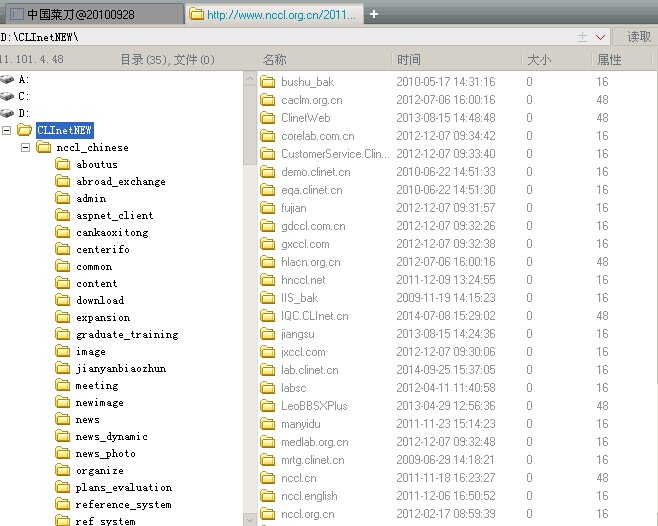Select the abroad_exchange tree folder
This screenshot has height=526, width=658.
click(121, 181)
